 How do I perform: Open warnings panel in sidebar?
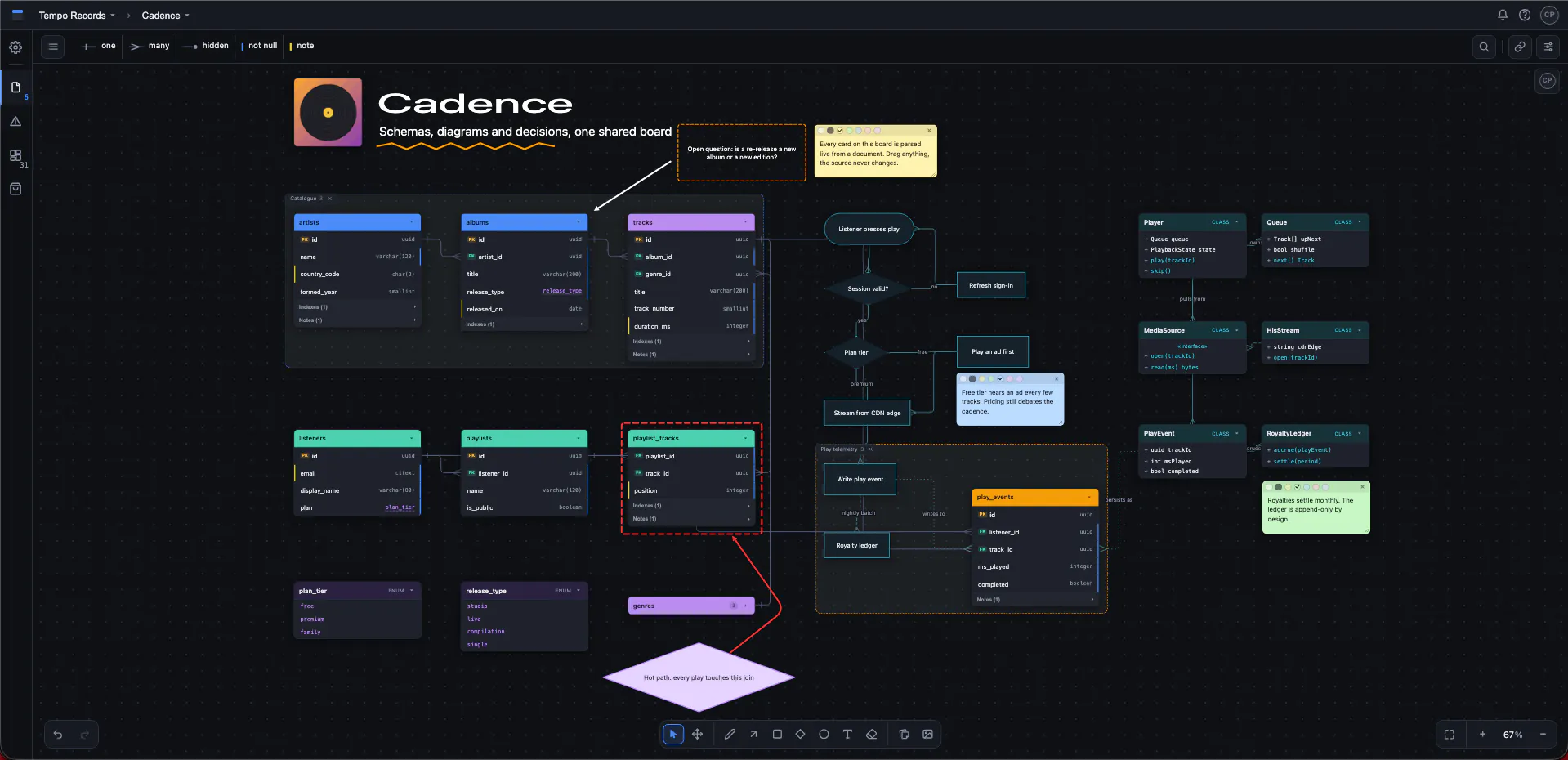pos(16,121)
